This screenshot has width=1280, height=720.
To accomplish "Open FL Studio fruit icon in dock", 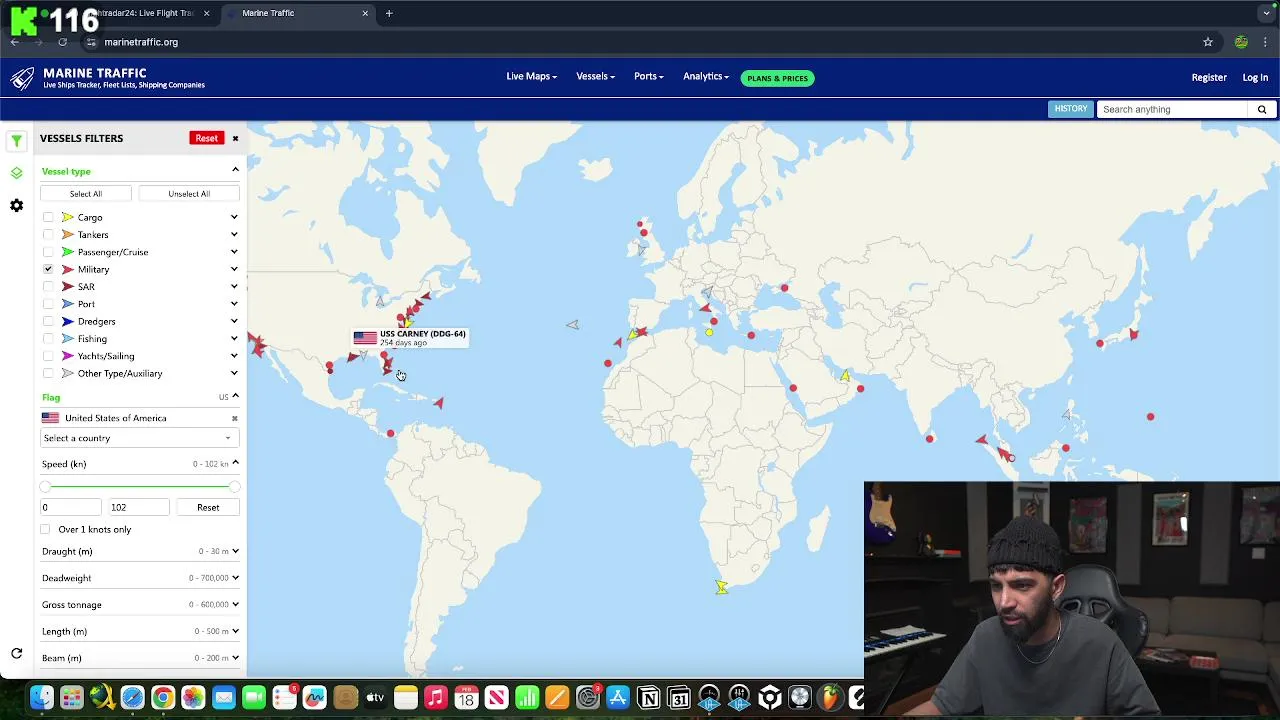I will [x=831, y=697].
